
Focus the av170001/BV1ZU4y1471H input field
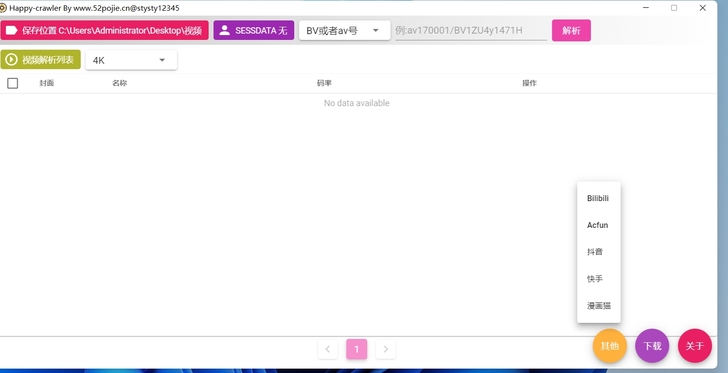tap(471, 31)
